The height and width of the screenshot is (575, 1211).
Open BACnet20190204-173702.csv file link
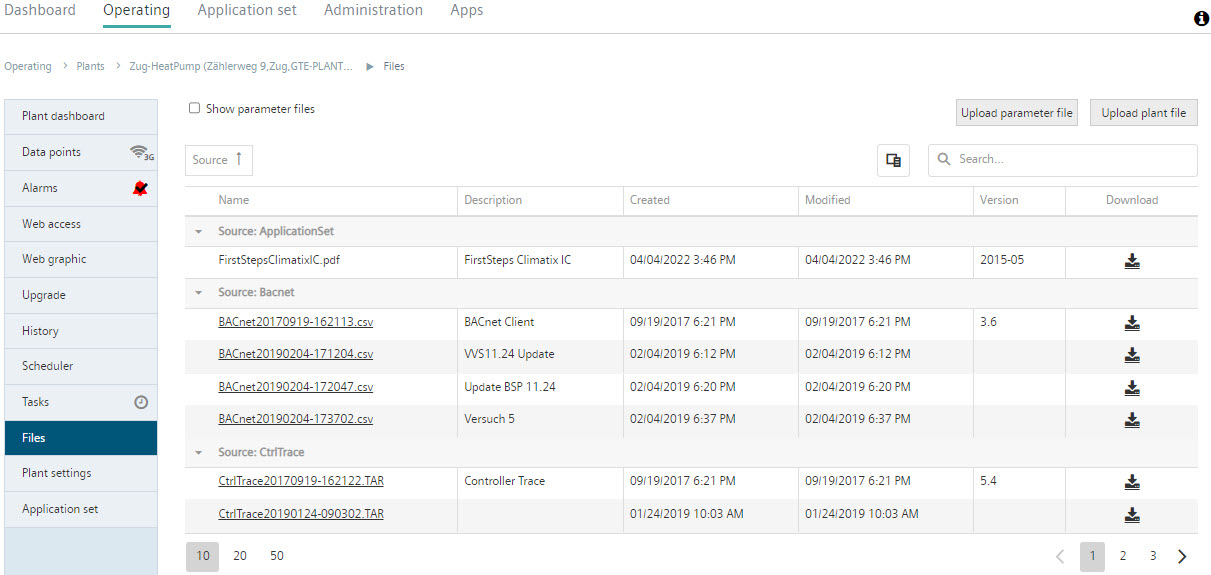coord(296,419)
